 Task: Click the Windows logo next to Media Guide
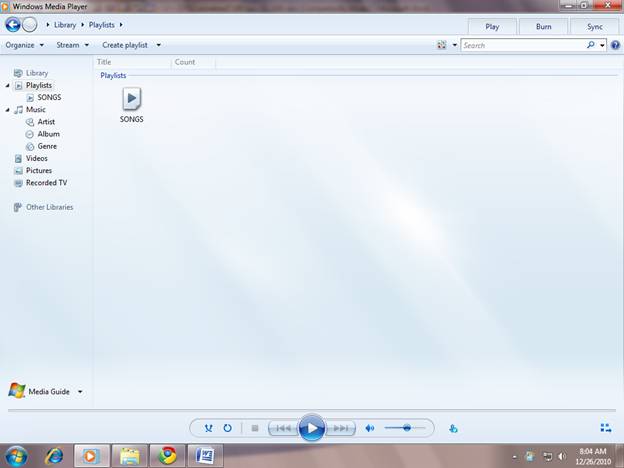(x=17, y=391)
